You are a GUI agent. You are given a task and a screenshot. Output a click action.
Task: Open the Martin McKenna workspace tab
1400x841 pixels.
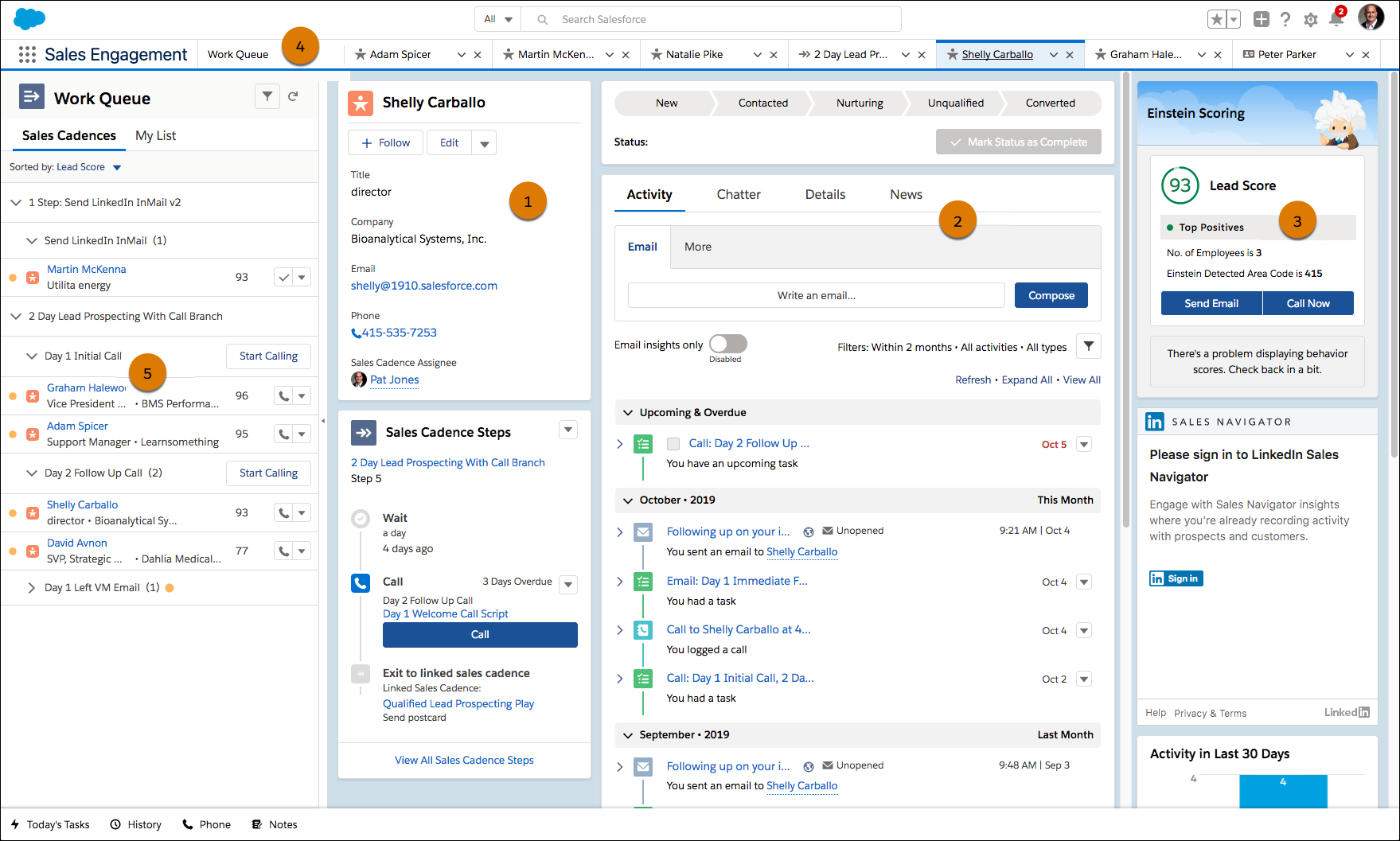tap(556, 55)
